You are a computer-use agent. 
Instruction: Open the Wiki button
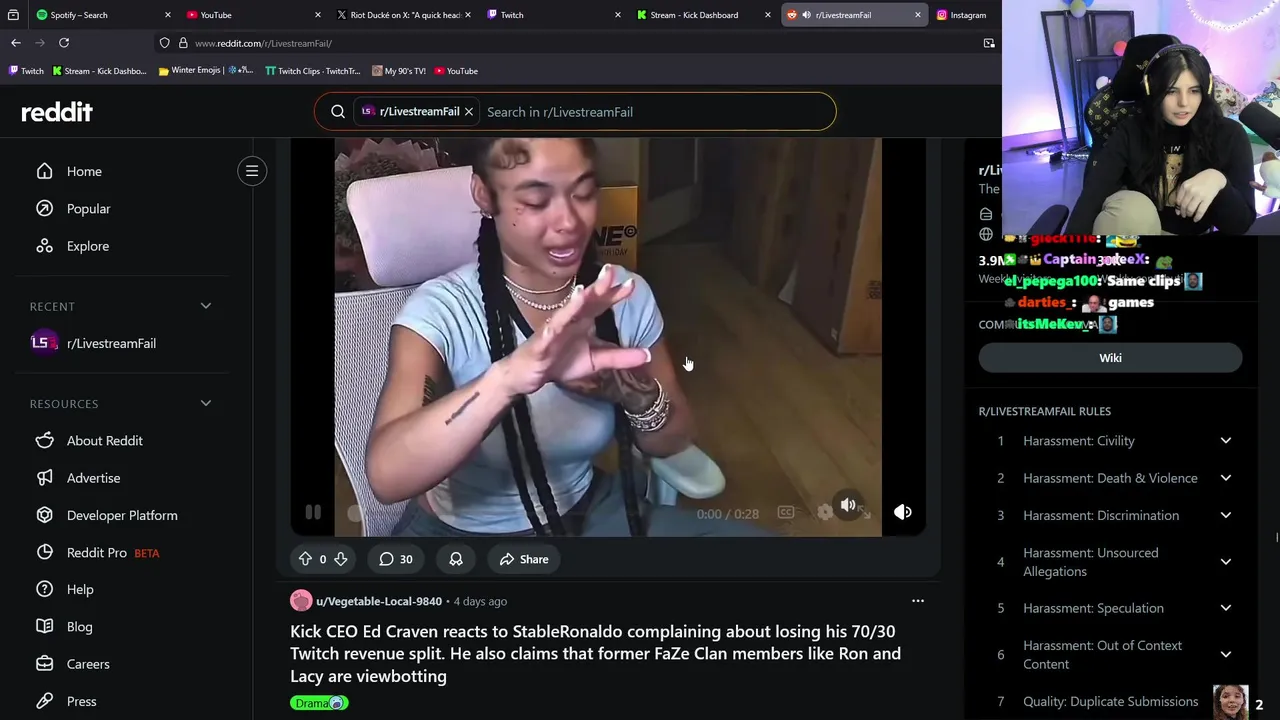pos(1110,358)
